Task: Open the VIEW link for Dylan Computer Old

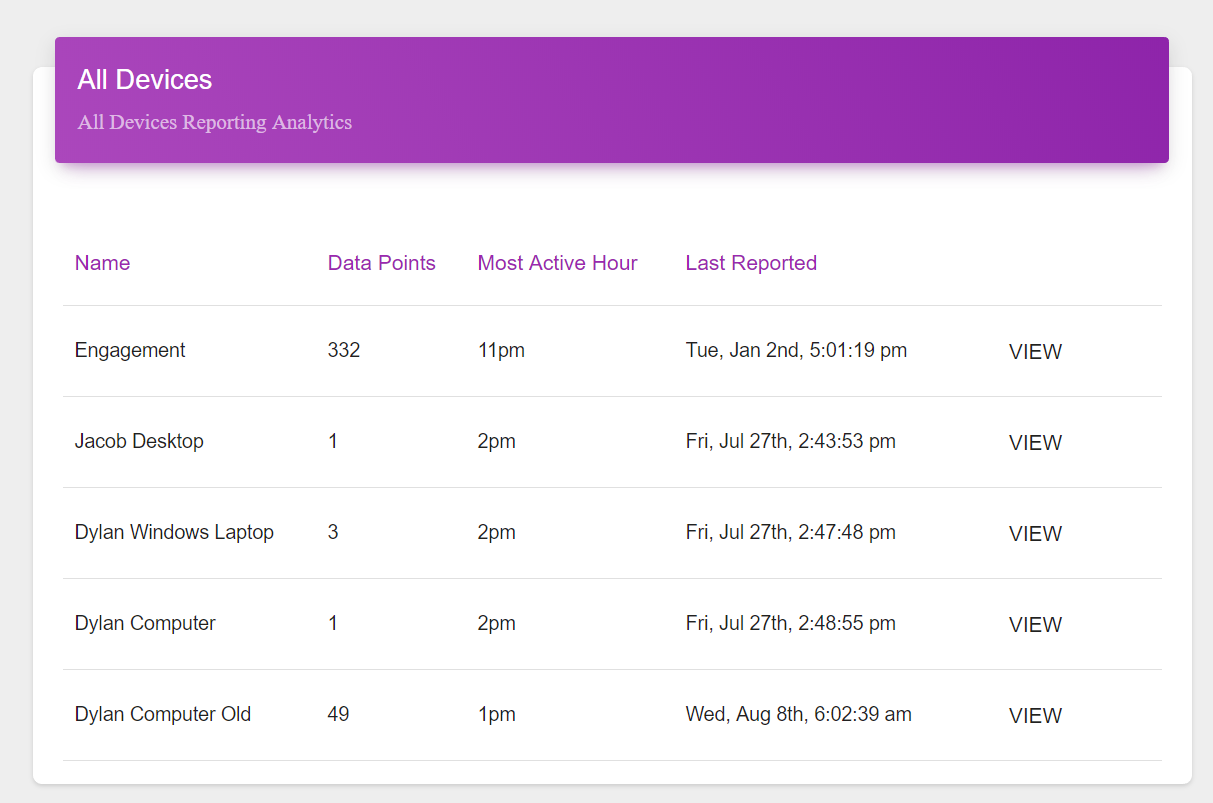Action: [x=1035, y=716]
